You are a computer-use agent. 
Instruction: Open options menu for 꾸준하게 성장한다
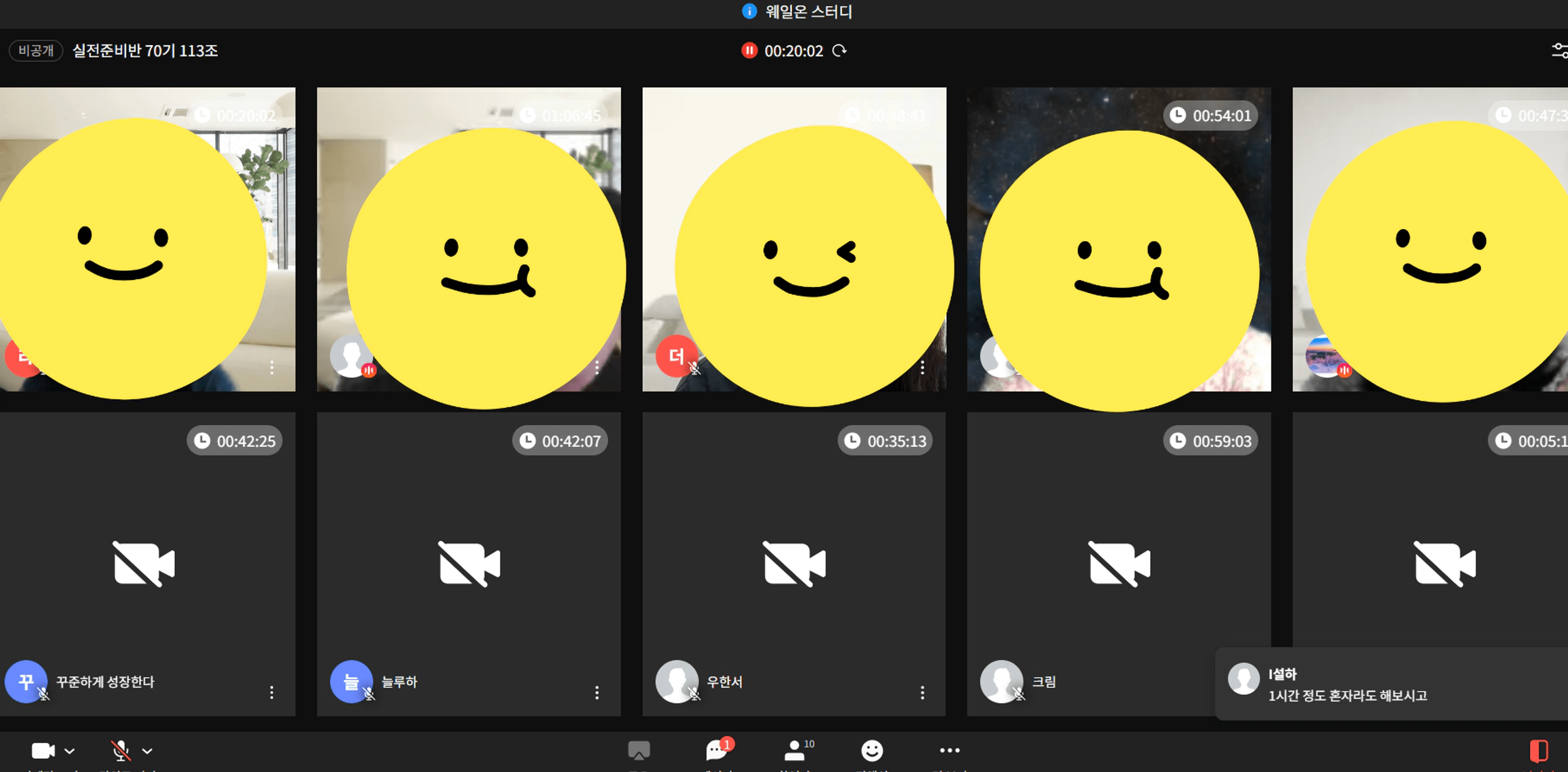[272, 692]
